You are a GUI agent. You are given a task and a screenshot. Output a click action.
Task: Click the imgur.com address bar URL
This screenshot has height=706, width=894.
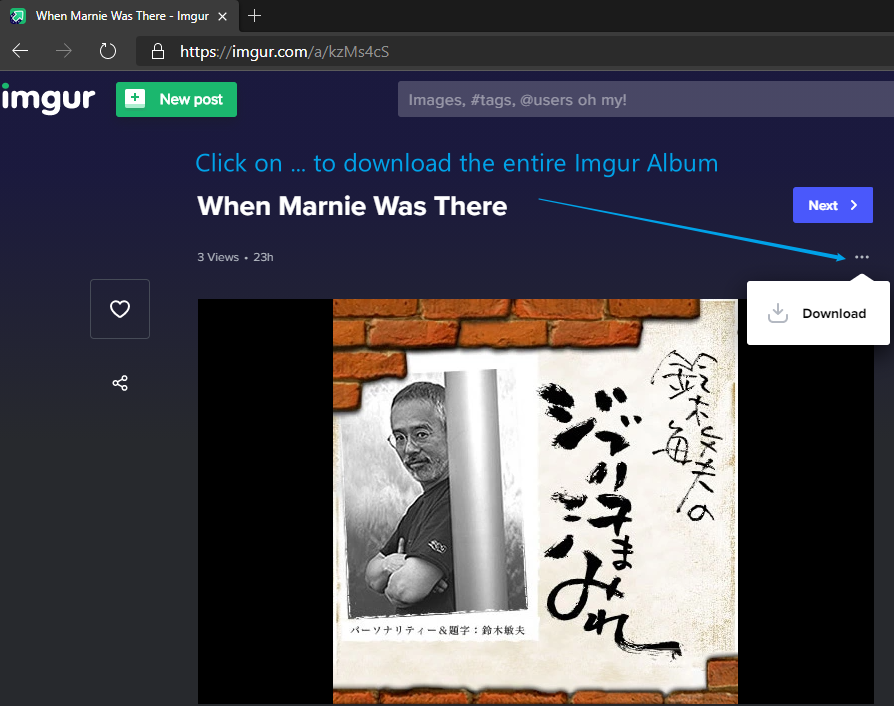click(x=285, y=52)
